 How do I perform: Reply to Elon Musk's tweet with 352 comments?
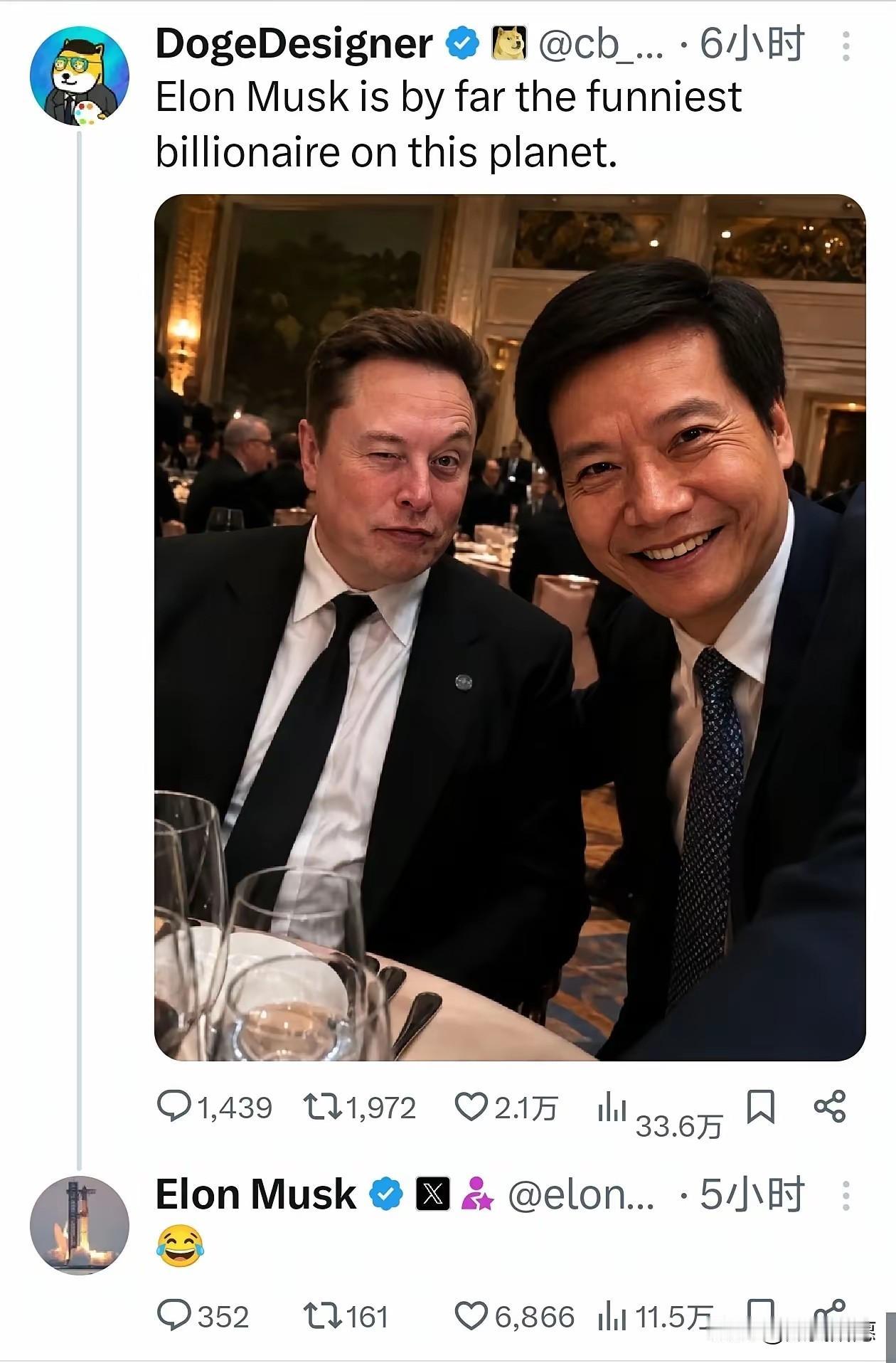[203, 1317]
